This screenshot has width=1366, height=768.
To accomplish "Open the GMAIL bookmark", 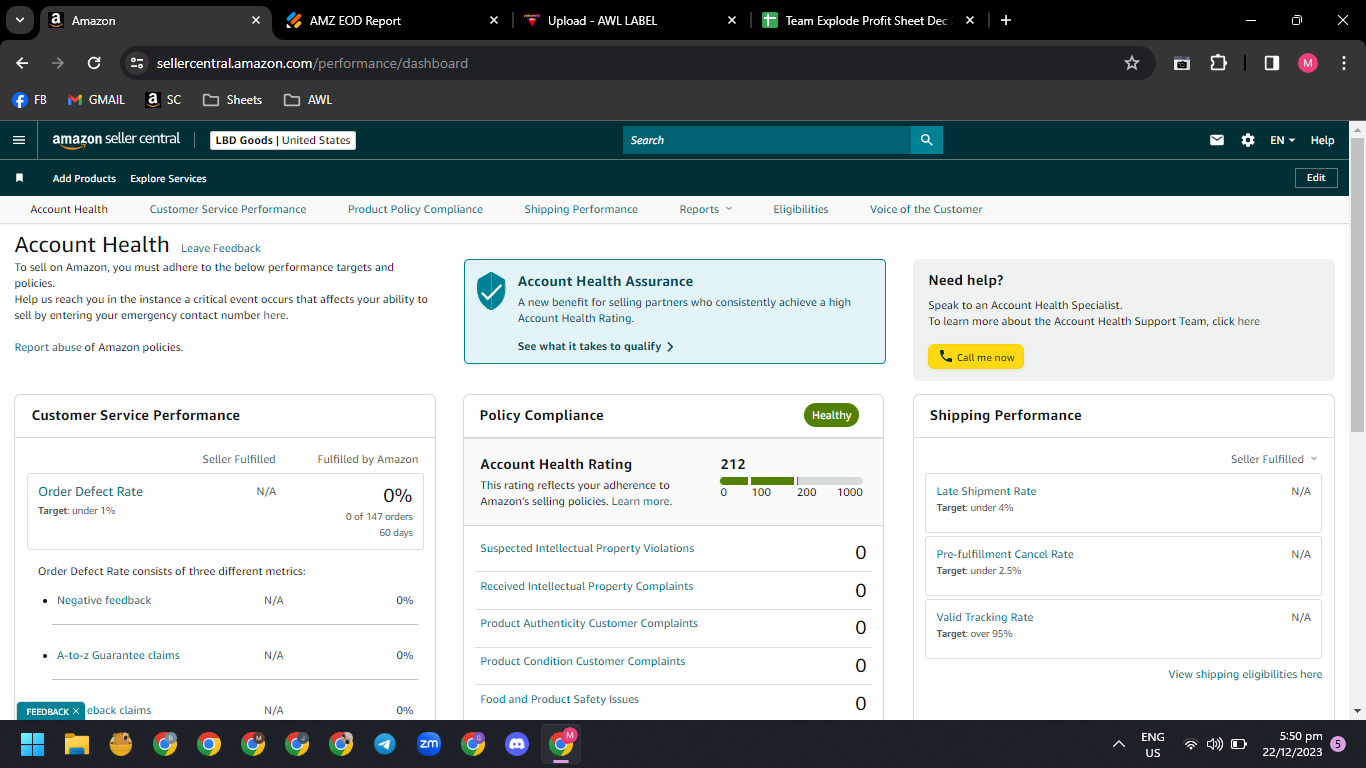I will click(x=96, y=100).
